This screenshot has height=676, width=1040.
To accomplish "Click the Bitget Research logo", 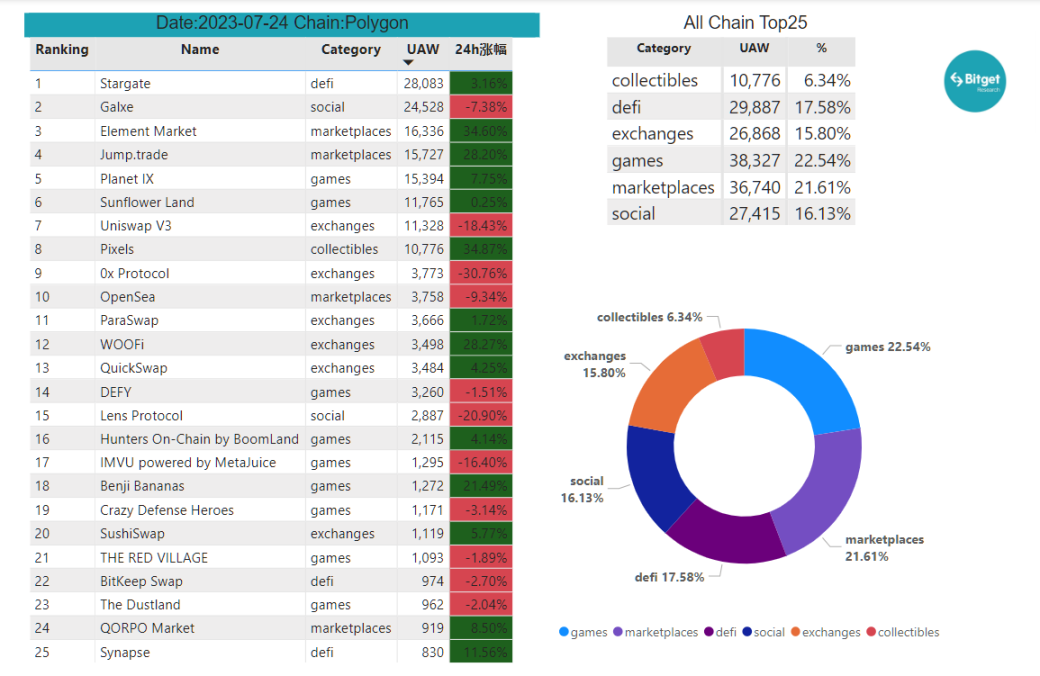I will (974, 81).
